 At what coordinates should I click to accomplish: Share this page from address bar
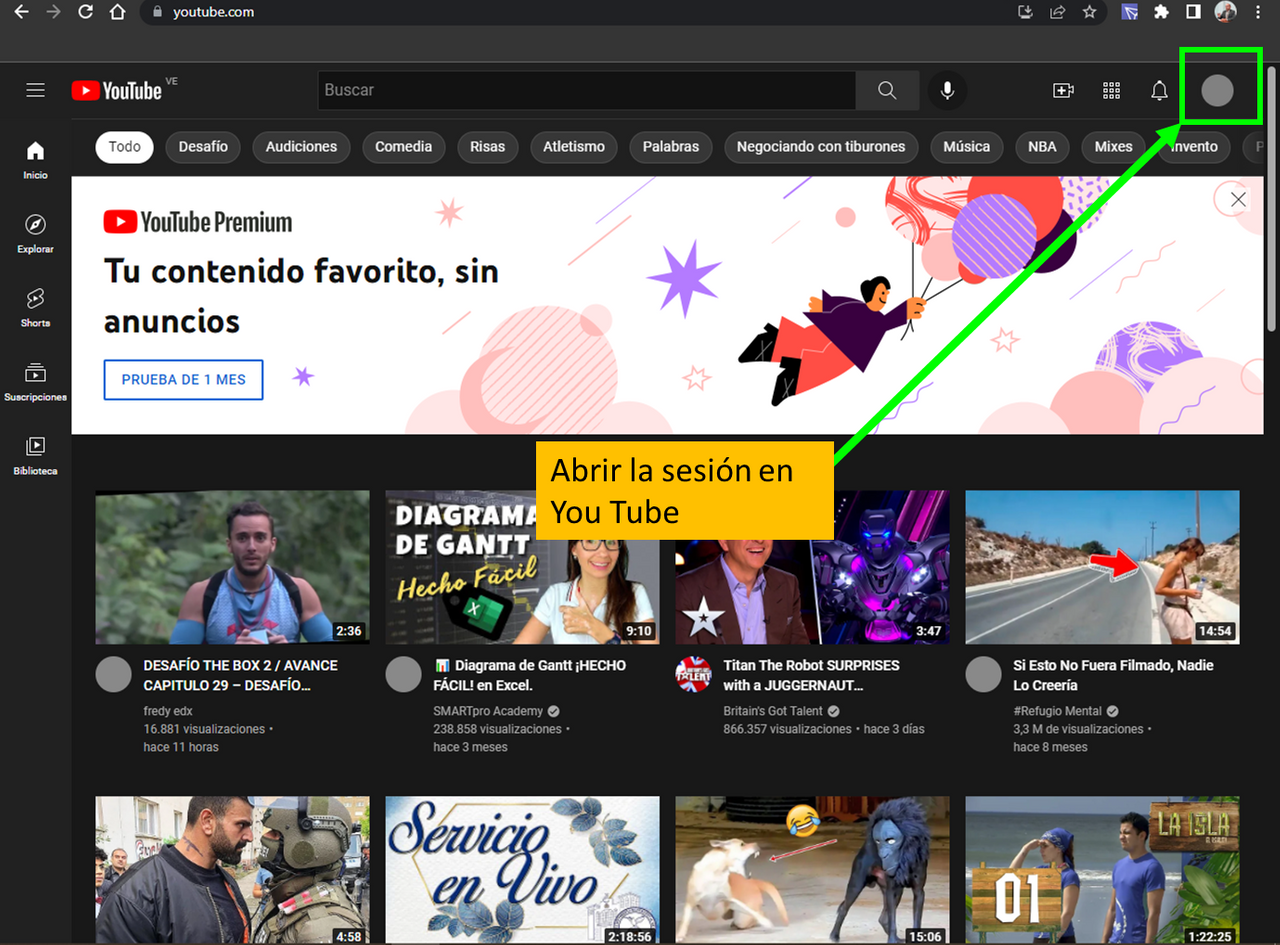[x=1057, y=12]
